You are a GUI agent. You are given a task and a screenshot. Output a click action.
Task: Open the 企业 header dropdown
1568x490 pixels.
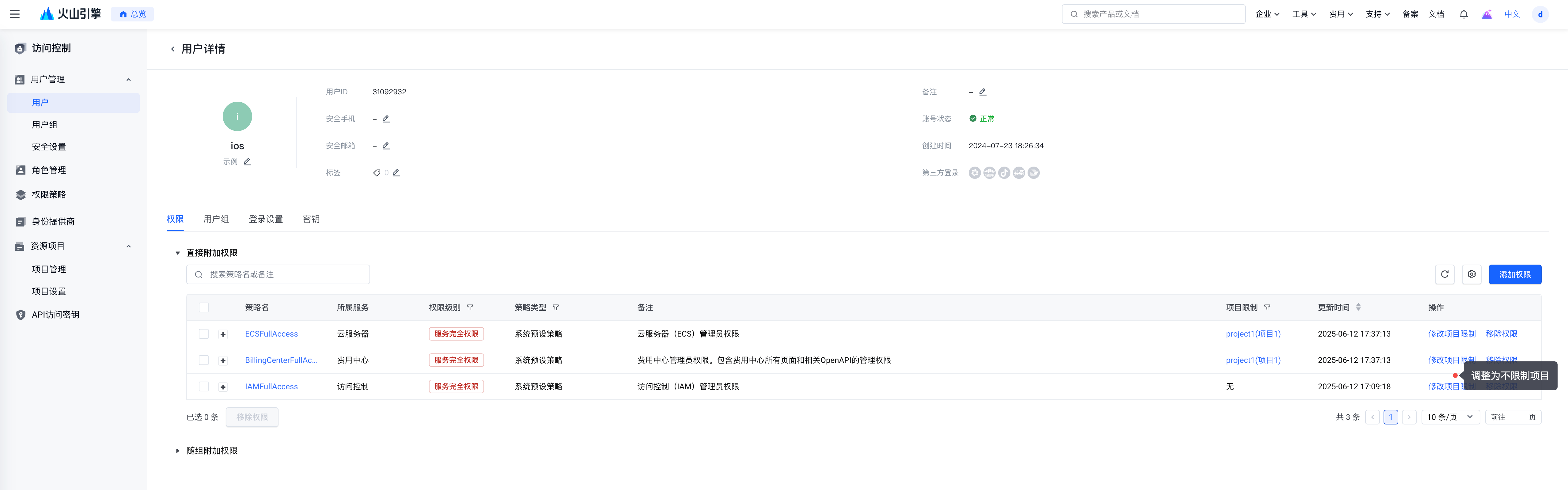coord(1267,14)
